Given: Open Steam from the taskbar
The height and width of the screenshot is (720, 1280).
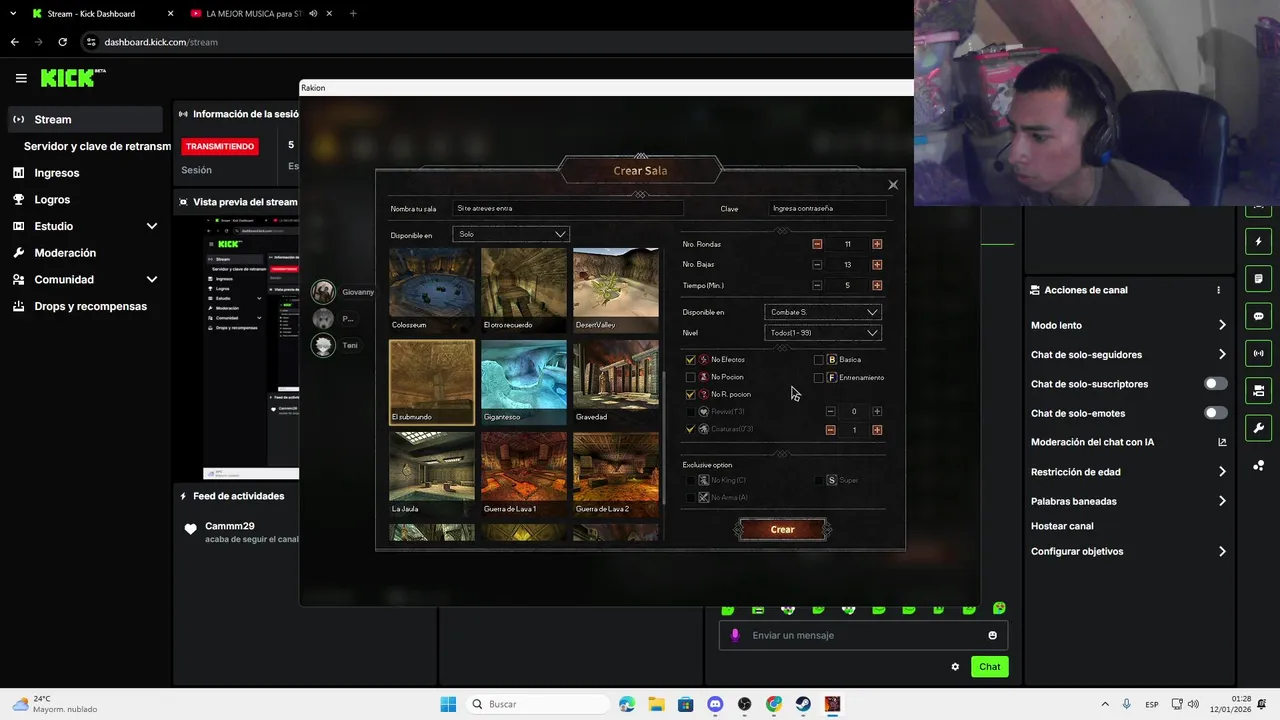Looking at the screenshot, I should point(803,704).
